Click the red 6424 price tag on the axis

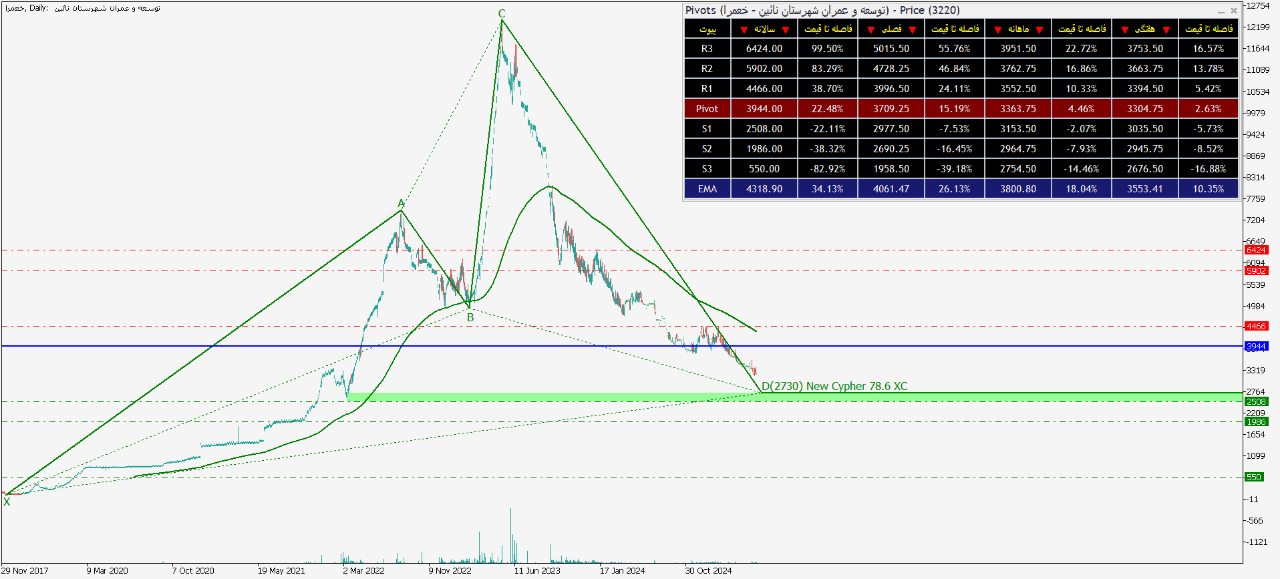(x=1256, y=250)
